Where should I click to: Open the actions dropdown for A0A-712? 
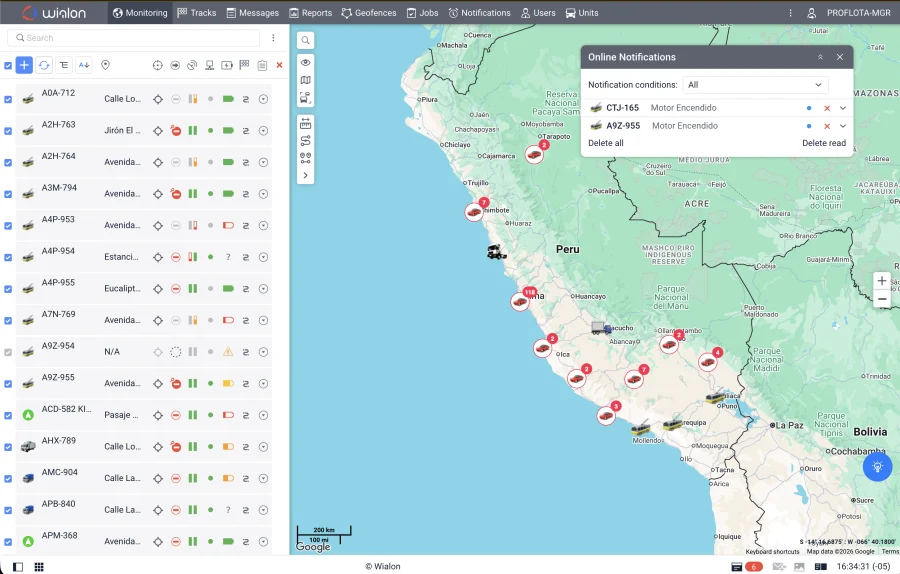tap(263, 99)
